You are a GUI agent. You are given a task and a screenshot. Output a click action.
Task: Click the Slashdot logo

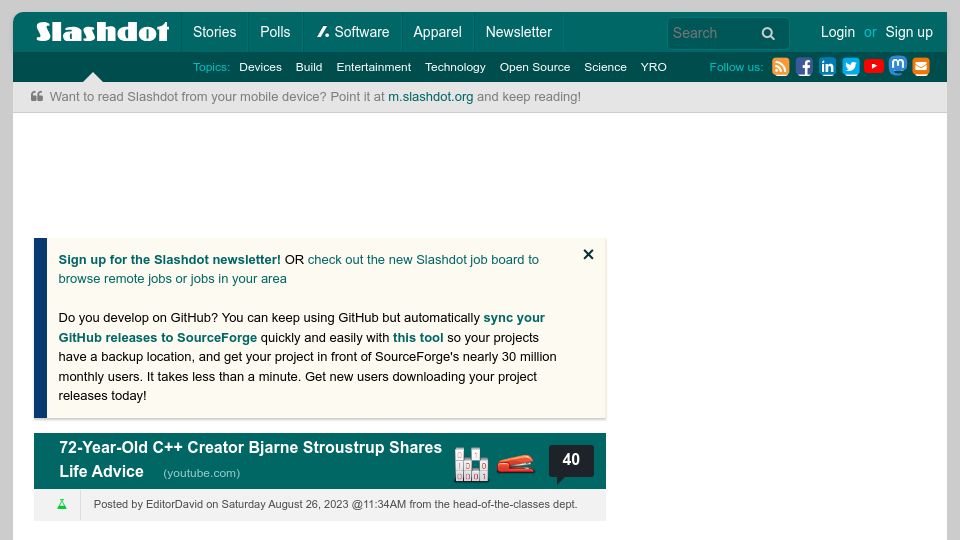[102, 32]
